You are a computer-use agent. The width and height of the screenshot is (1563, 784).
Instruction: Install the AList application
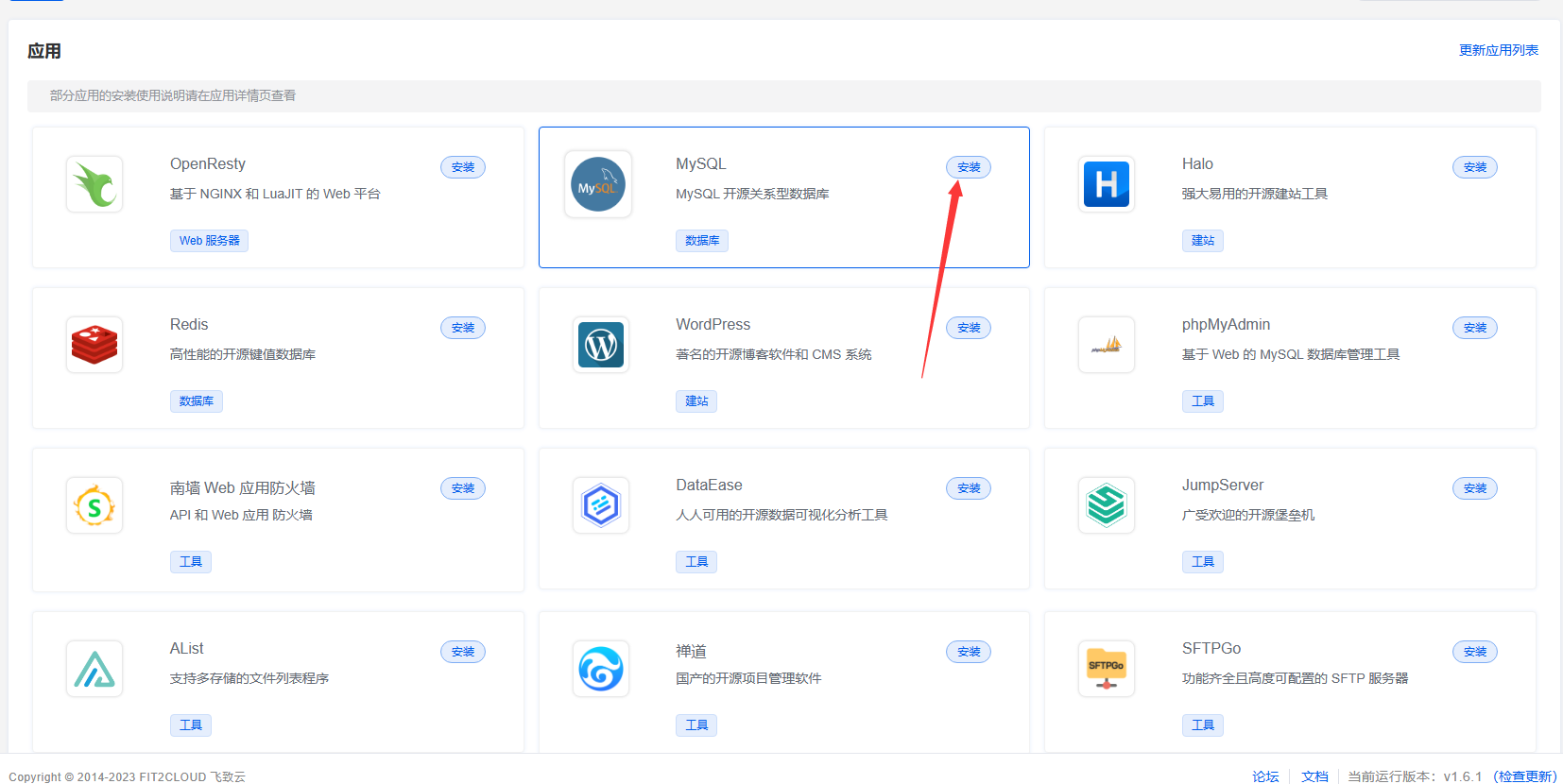tap(463, 652)
